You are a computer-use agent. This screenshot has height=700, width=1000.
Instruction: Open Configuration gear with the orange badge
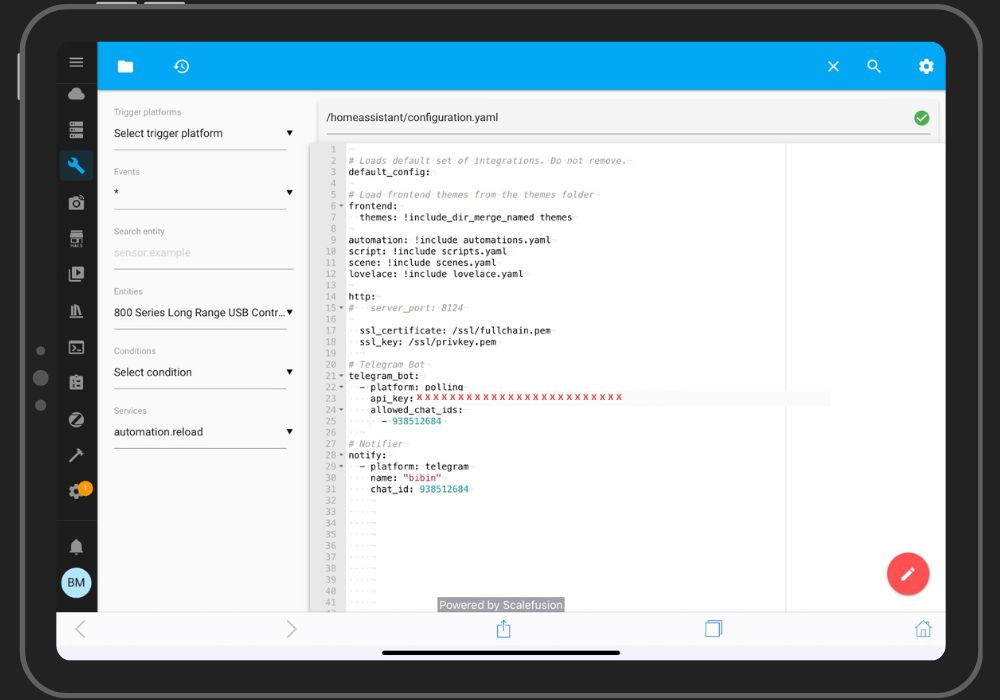click(76, 491)
